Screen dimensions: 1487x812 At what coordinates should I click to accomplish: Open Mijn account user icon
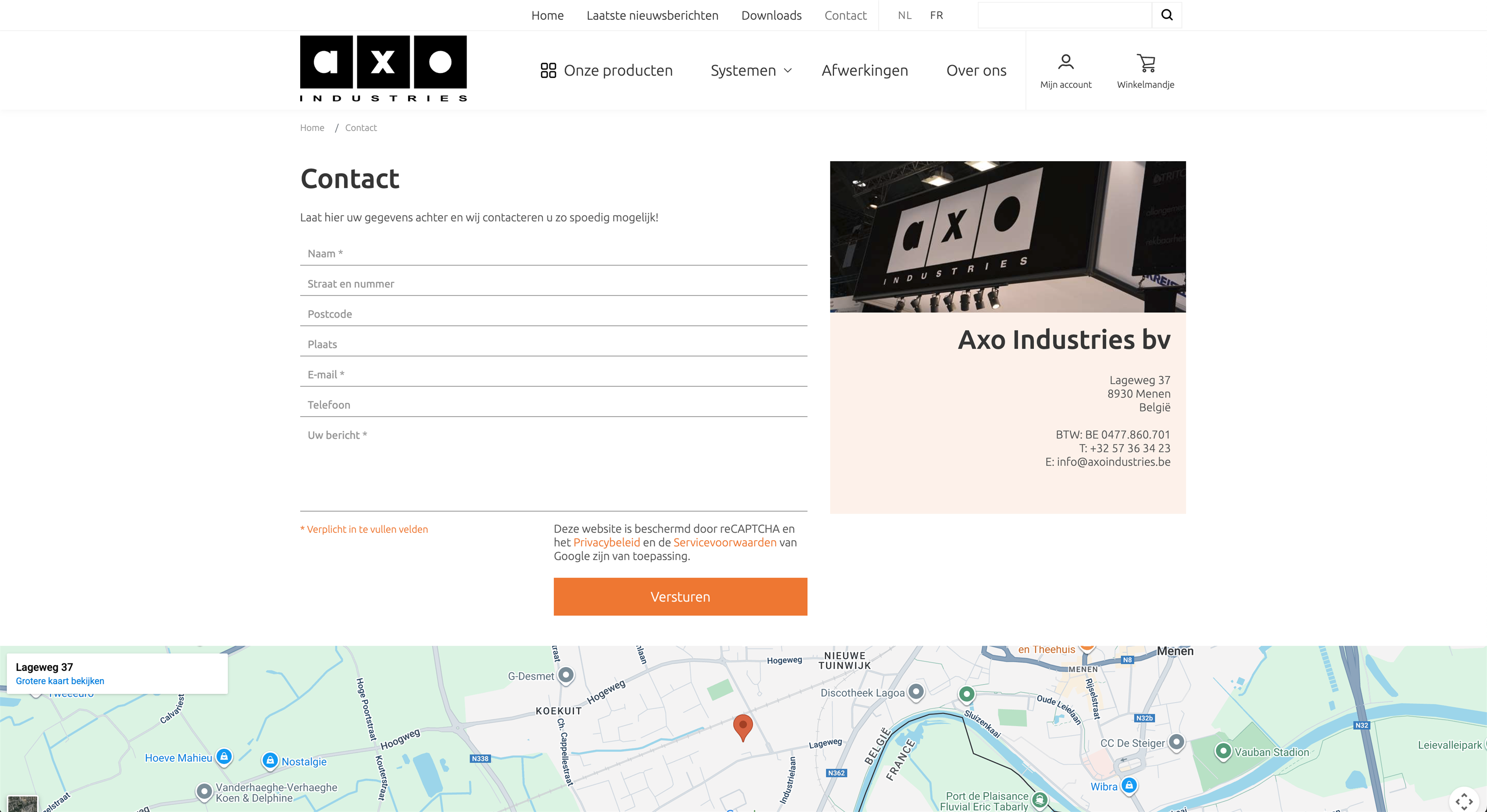1065,62
